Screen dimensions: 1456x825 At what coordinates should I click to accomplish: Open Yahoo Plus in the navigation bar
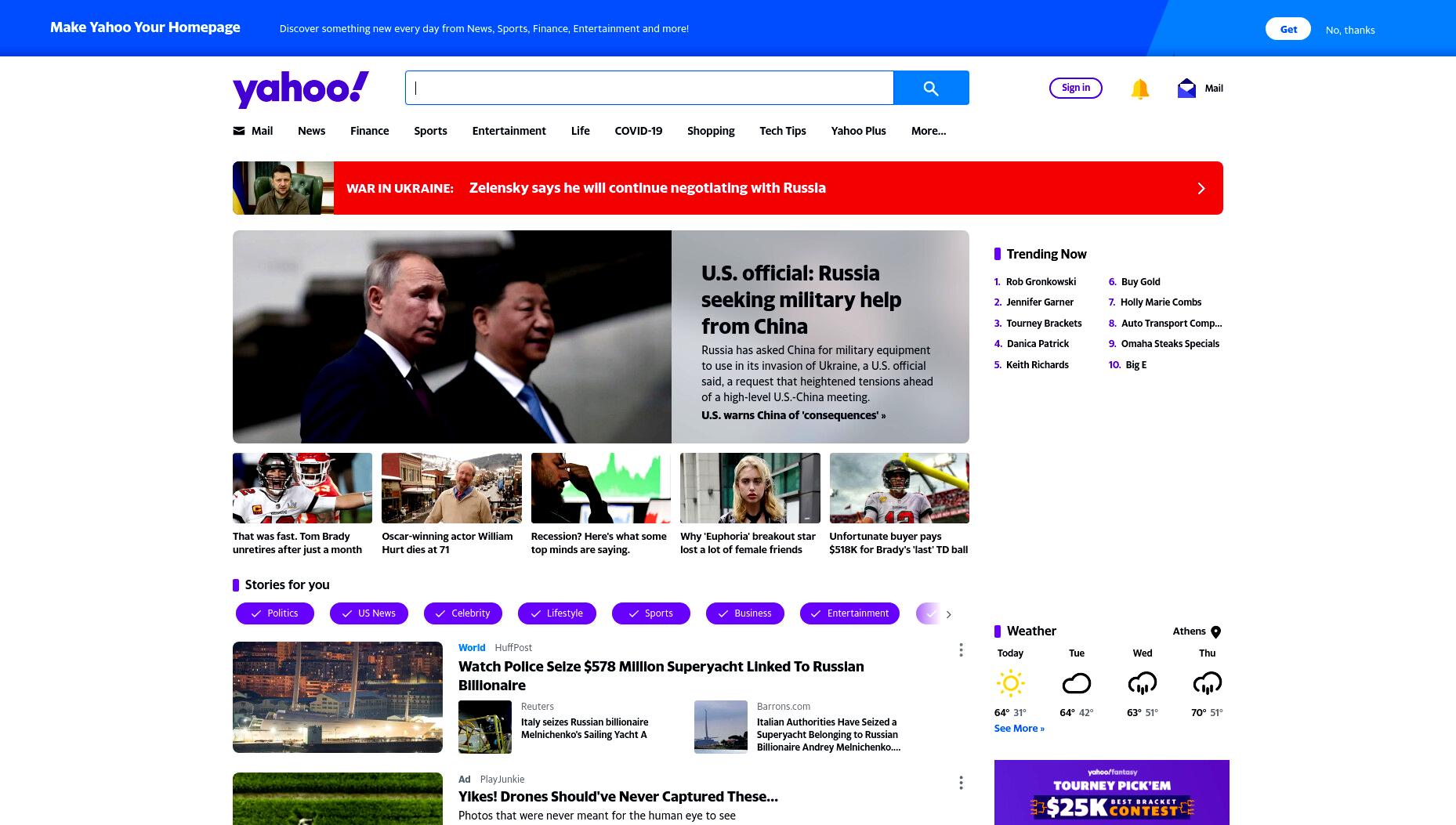click(858, 131)
